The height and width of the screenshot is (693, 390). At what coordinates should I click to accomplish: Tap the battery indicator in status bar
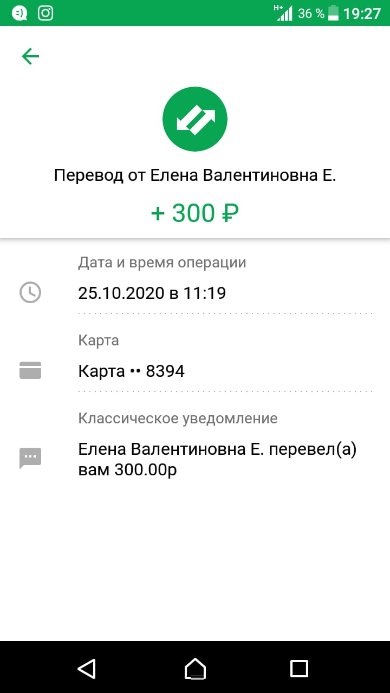click(x=334, y=13)
